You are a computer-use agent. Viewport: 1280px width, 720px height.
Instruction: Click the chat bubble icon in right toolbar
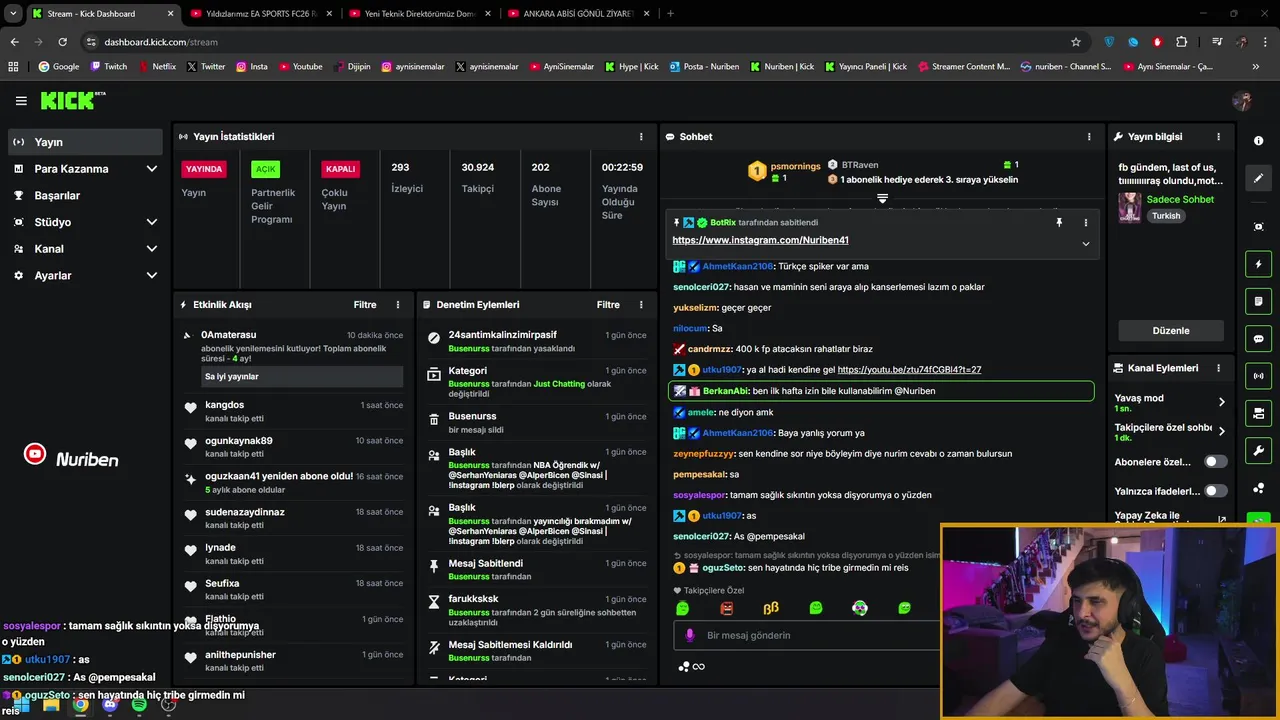click(x=1258, y=339)
